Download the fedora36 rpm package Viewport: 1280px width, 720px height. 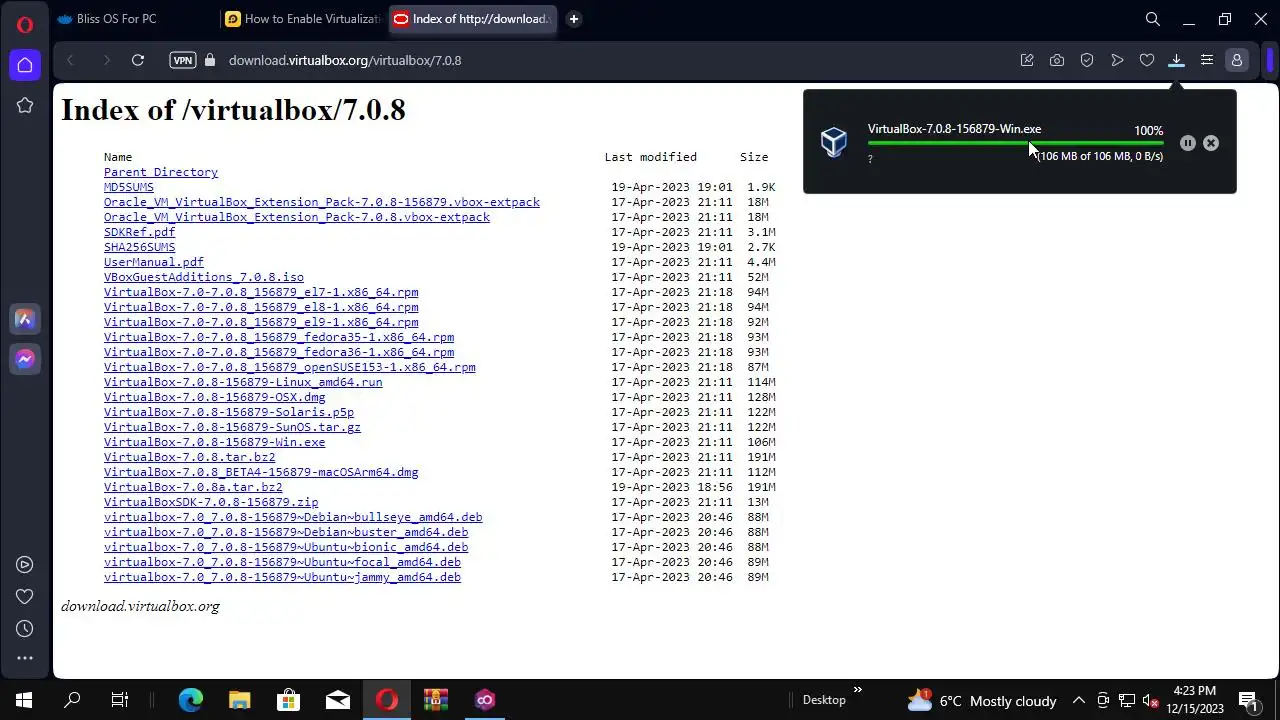tap(279, 352)
